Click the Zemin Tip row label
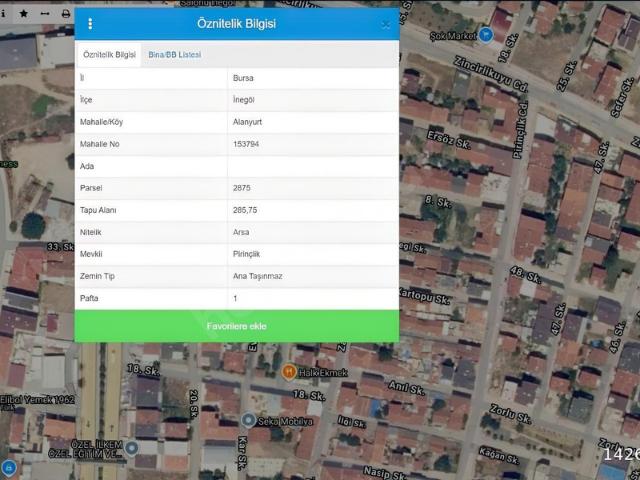 (97, 276)
